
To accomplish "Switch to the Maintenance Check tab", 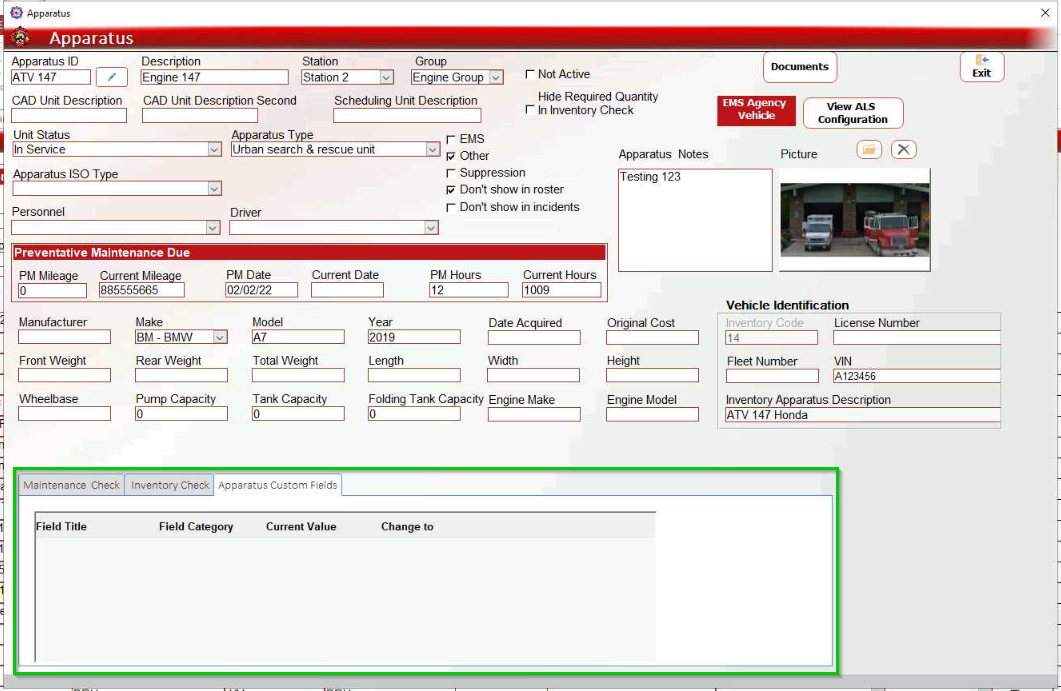I will pos(71,485).
